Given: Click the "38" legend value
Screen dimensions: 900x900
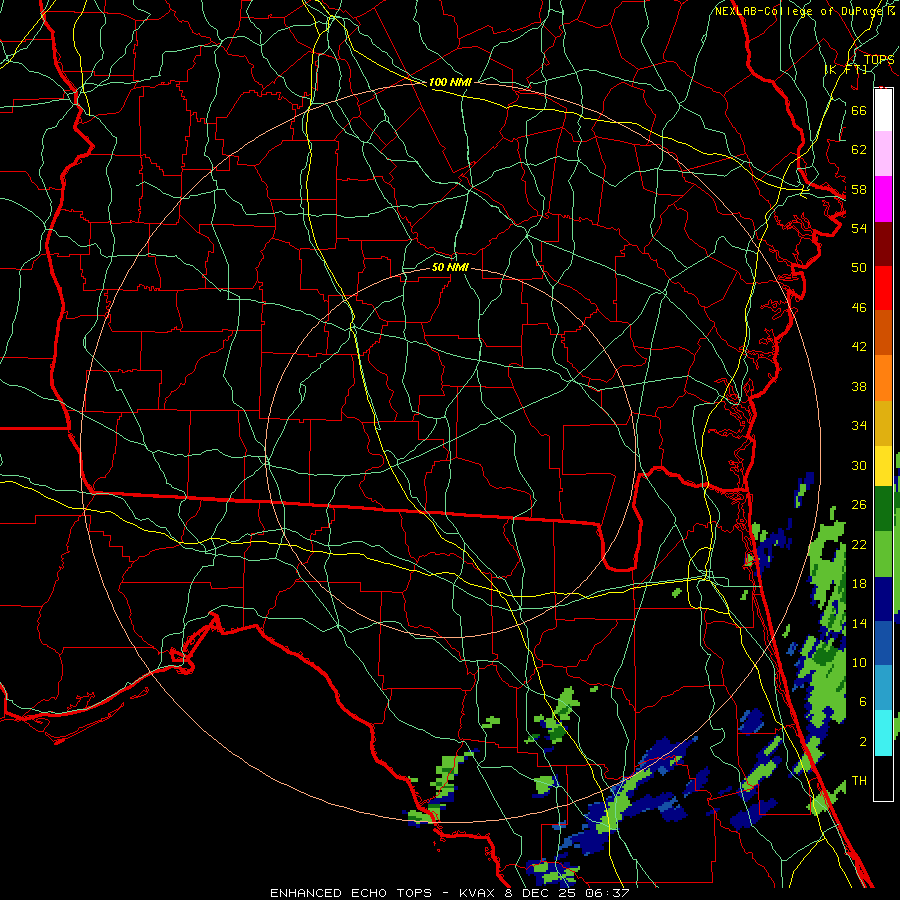Looking at the screenshot, I should tap(859, 386).
